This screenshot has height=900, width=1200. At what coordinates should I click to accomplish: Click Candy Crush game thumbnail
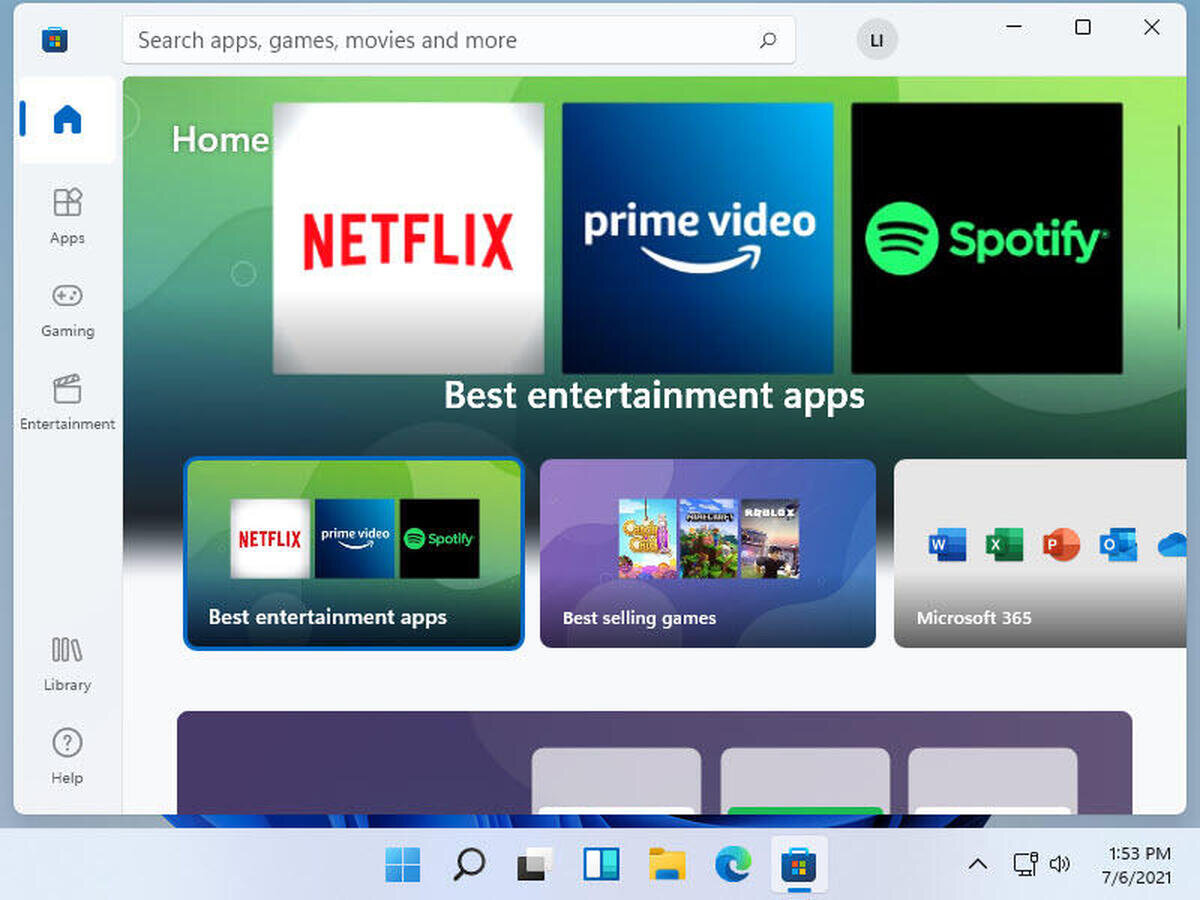click(647, 539)
